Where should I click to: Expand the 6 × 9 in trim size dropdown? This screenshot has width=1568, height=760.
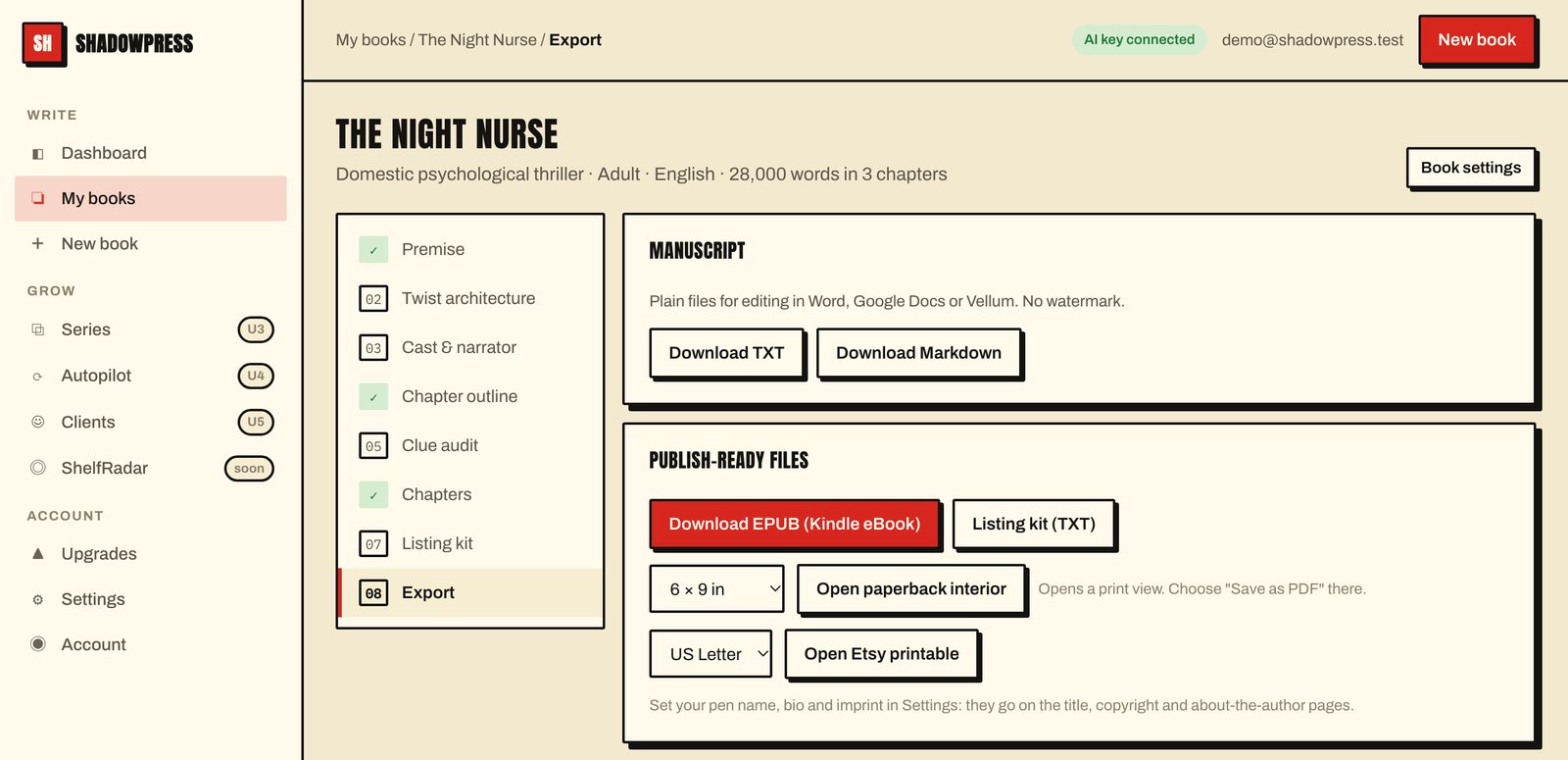(717, 589)
